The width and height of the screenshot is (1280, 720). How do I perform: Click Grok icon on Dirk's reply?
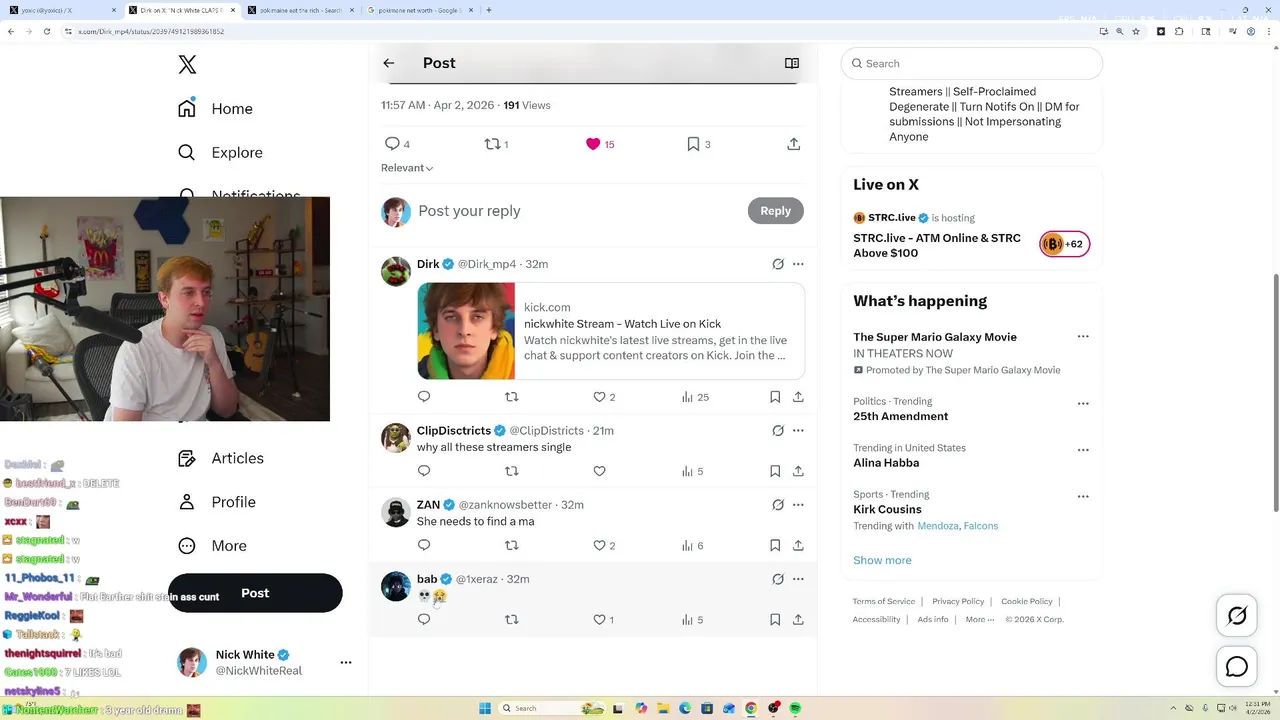pos(778,264)
